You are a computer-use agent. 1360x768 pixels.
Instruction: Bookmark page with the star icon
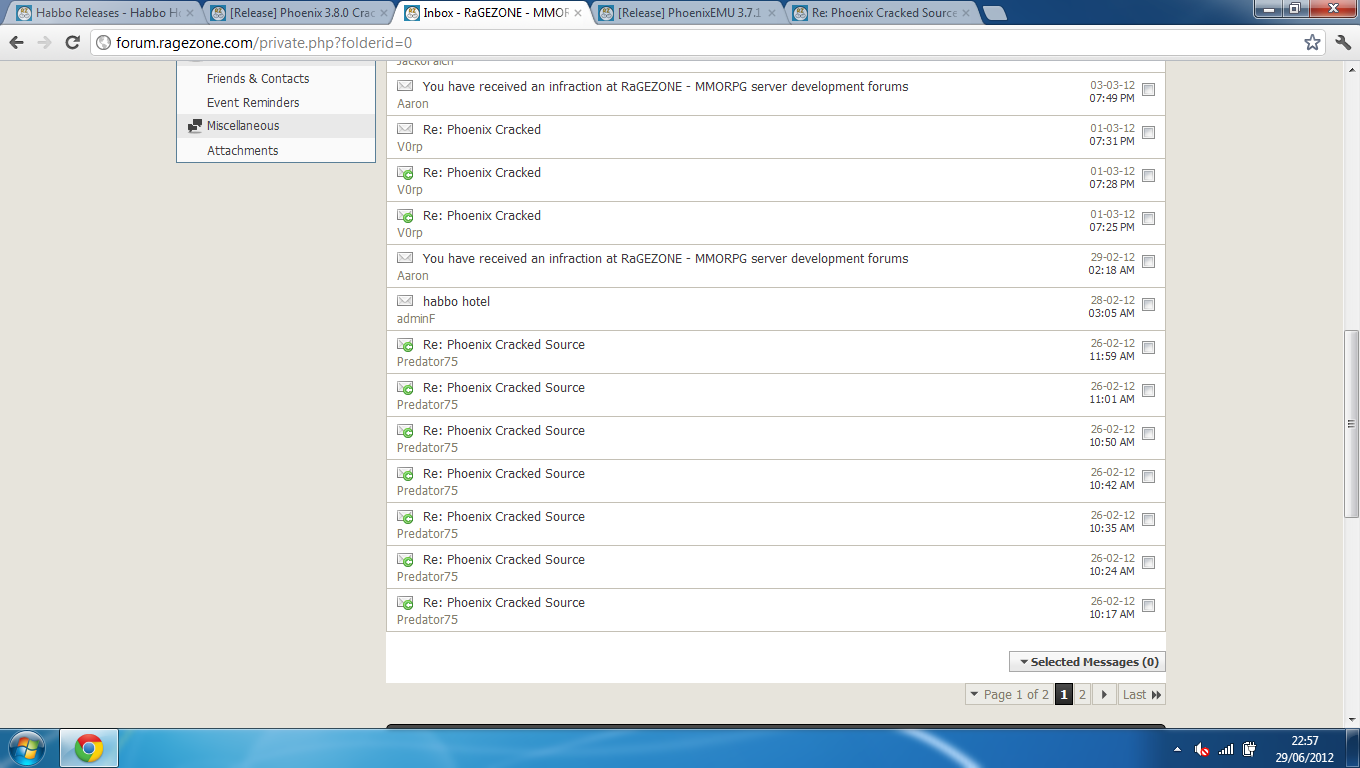pyautogui.click(x=1312, y=42)
